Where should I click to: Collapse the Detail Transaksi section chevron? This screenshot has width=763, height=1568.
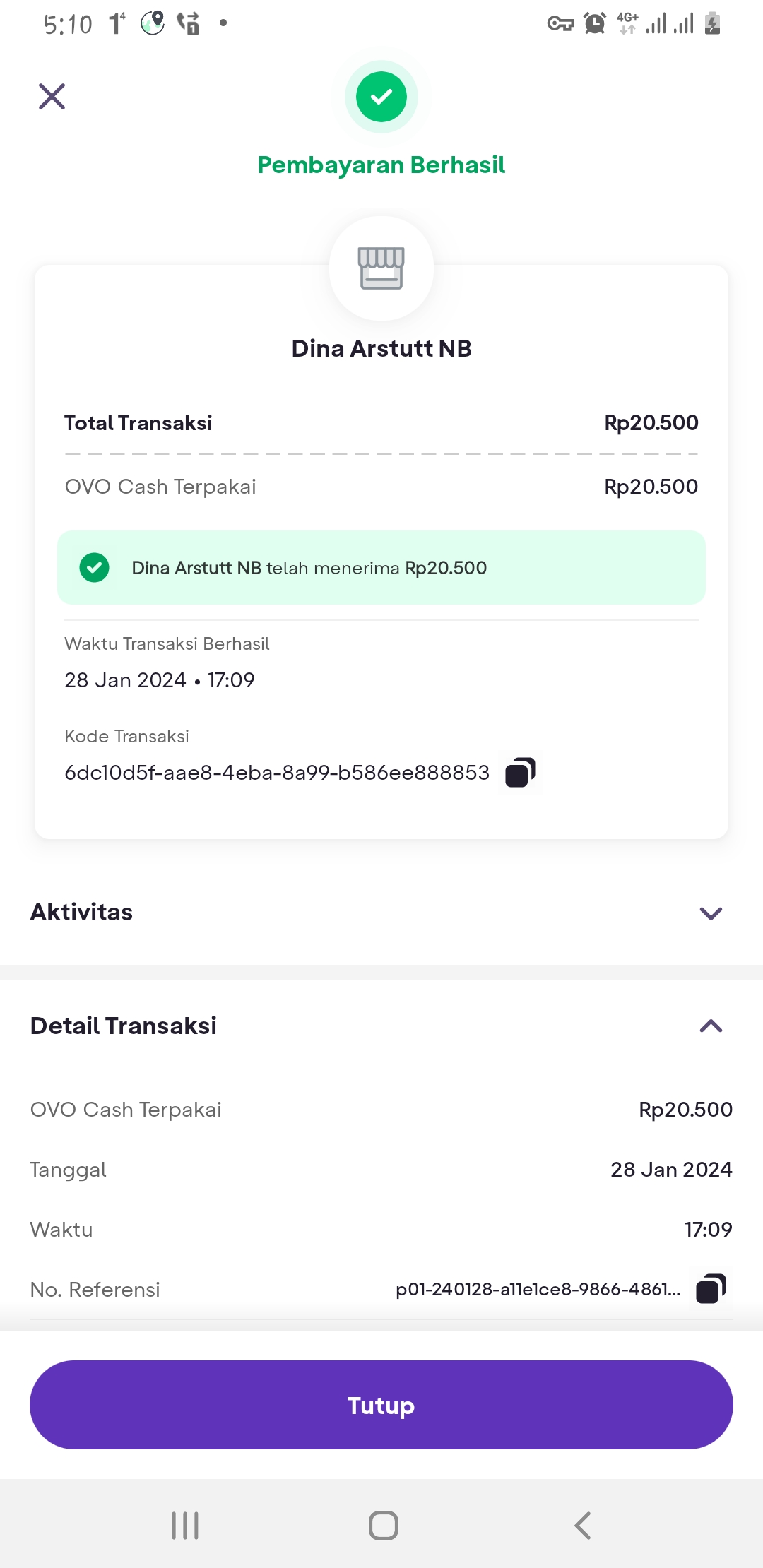click(711, 1026)
